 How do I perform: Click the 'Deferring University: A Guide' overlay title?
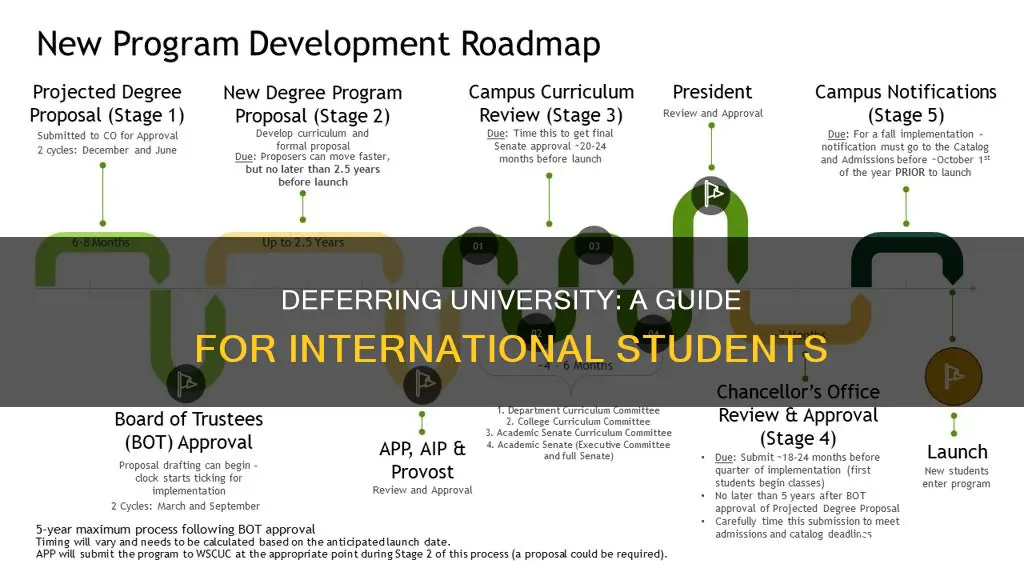point(511,300)
